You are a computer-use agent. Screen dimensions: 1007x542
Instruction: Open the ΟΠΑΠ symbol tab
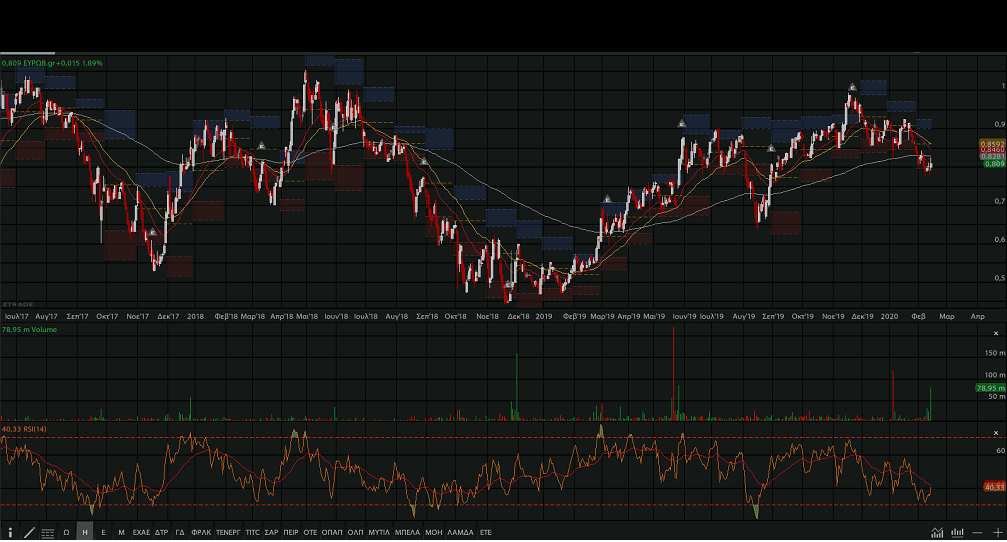coord(332,533)
